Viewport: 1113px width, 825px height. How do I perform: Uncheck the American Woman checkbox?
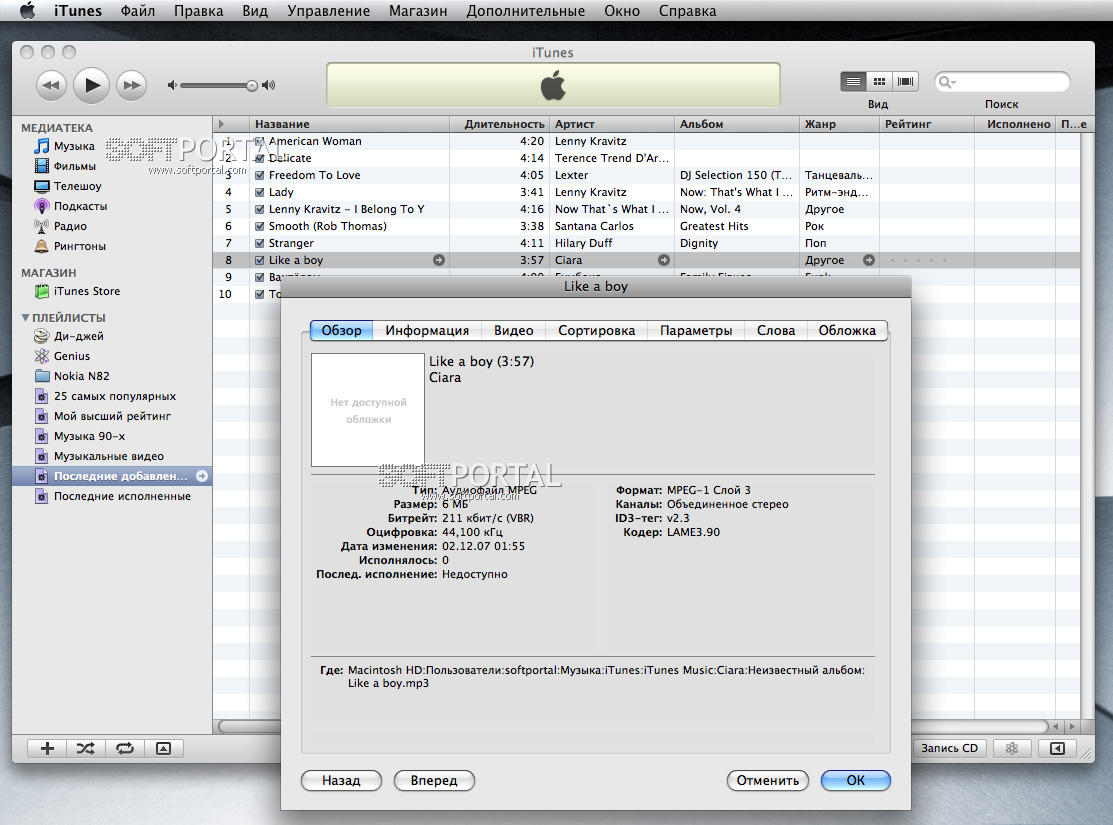point(260,141)
